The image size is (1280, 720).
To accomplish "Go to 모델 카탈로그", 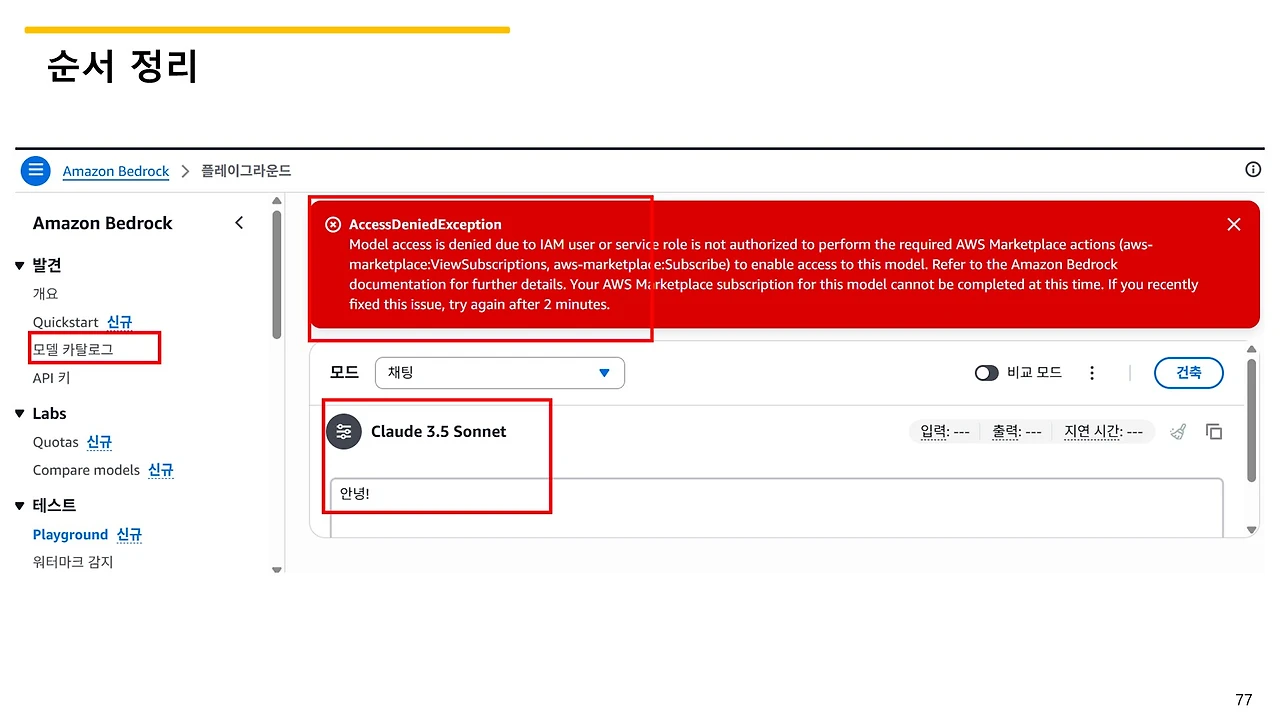I will (73, 350).
